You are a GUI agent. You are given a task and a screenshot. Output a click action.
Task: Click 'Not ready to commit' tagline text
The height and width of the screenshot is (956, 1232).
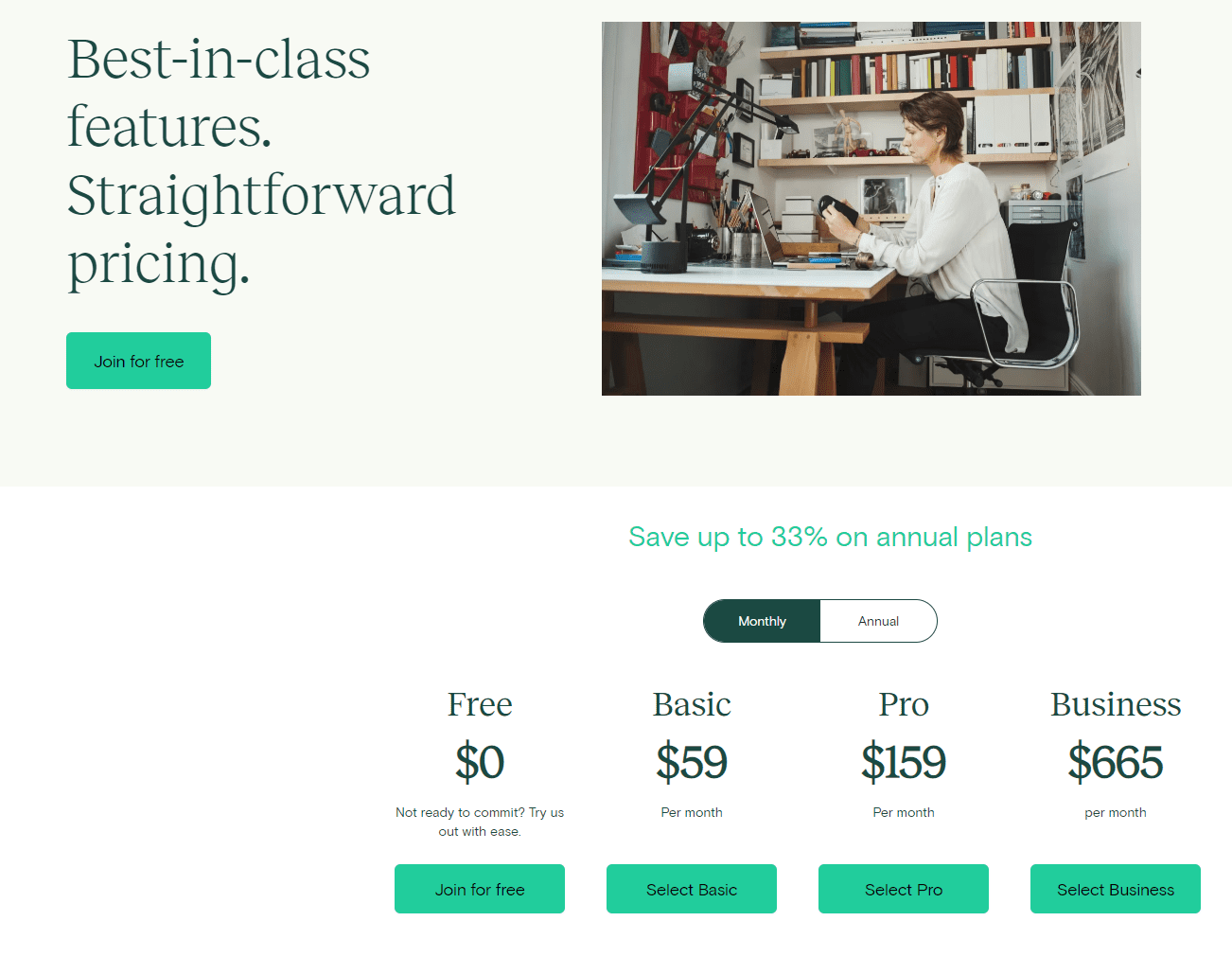pyautogui.click(x=480, y=822)
